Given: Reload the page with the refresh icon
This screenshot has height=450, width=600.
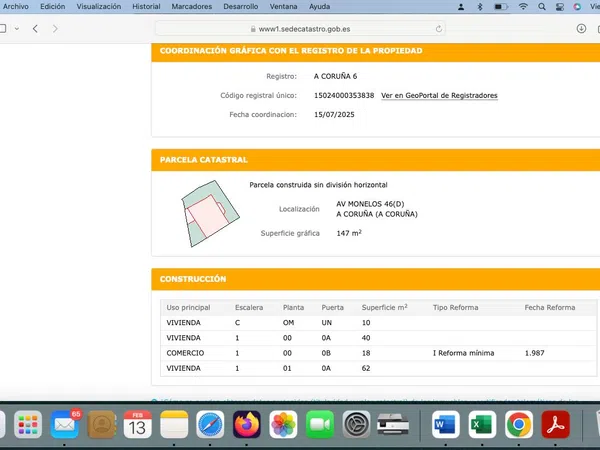Looking at the screenshot, I should (438, 29).
